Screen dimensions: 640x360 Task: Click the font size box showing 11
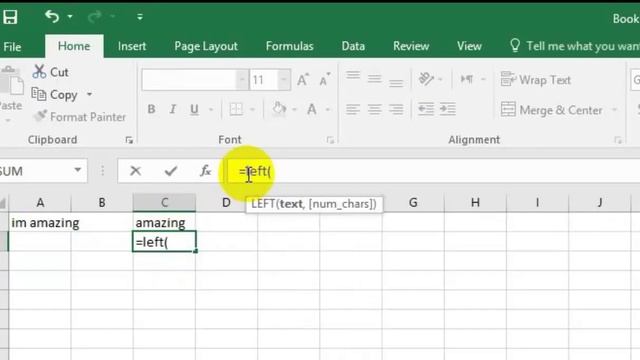click(x=264, y=80)
